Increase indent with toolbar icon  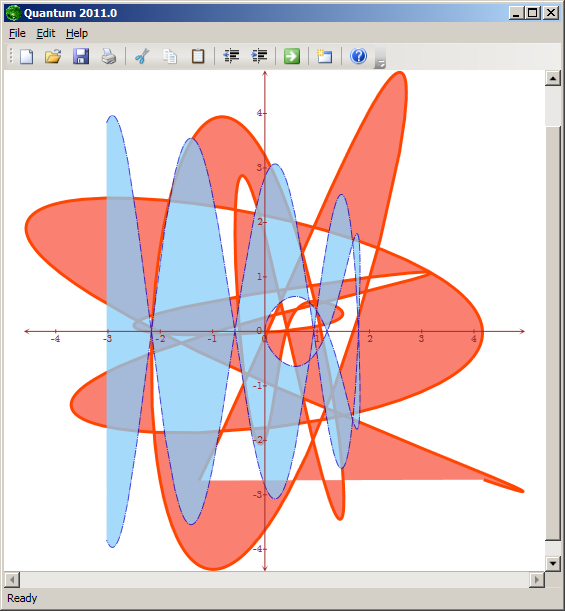[260, 56]
